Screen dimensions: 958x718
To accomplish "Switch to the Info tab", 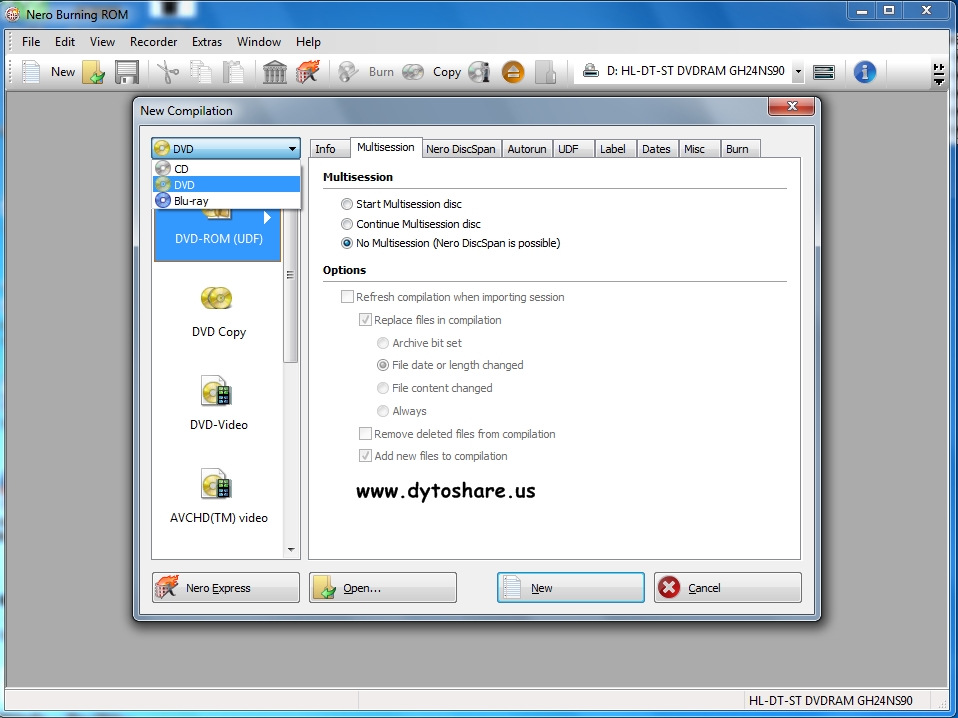I will (x=329, y=149).
